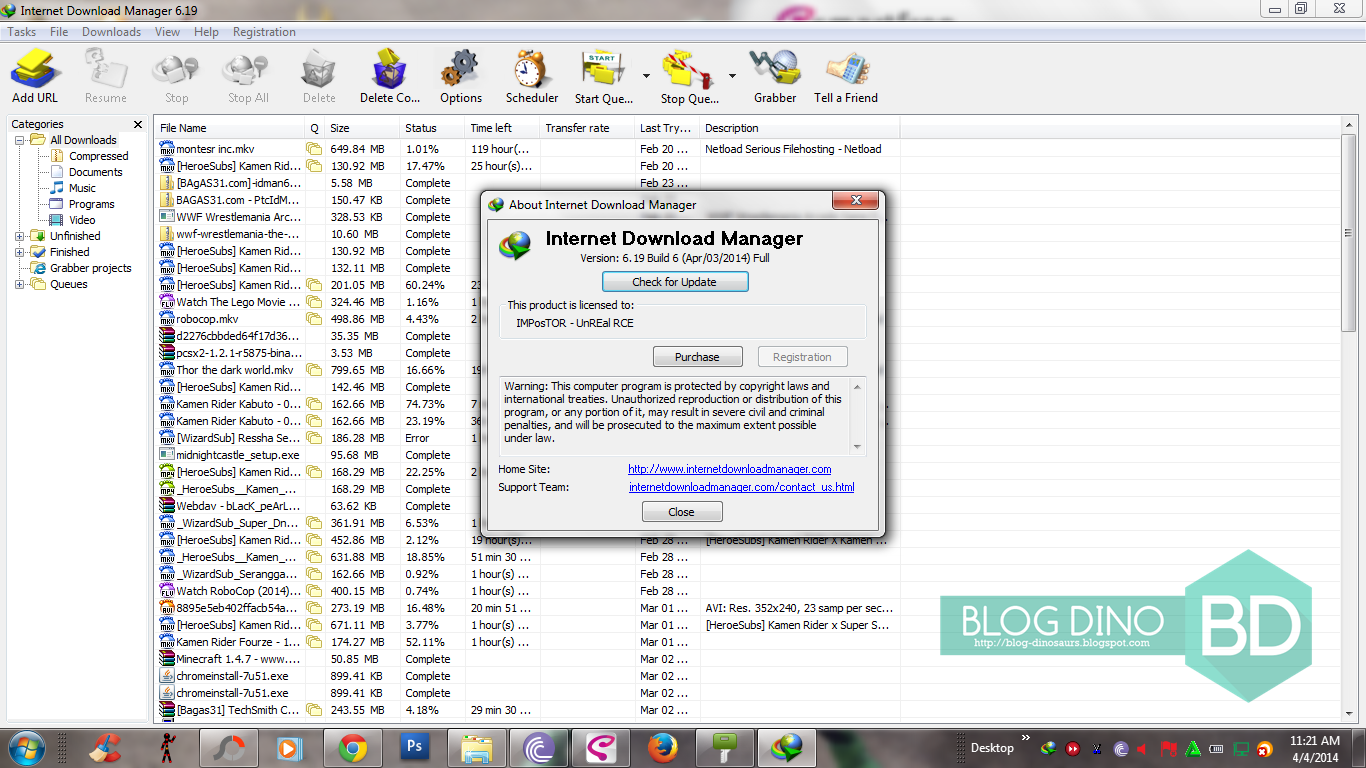Open the Support Team contact link

click(x=741, y=487)
